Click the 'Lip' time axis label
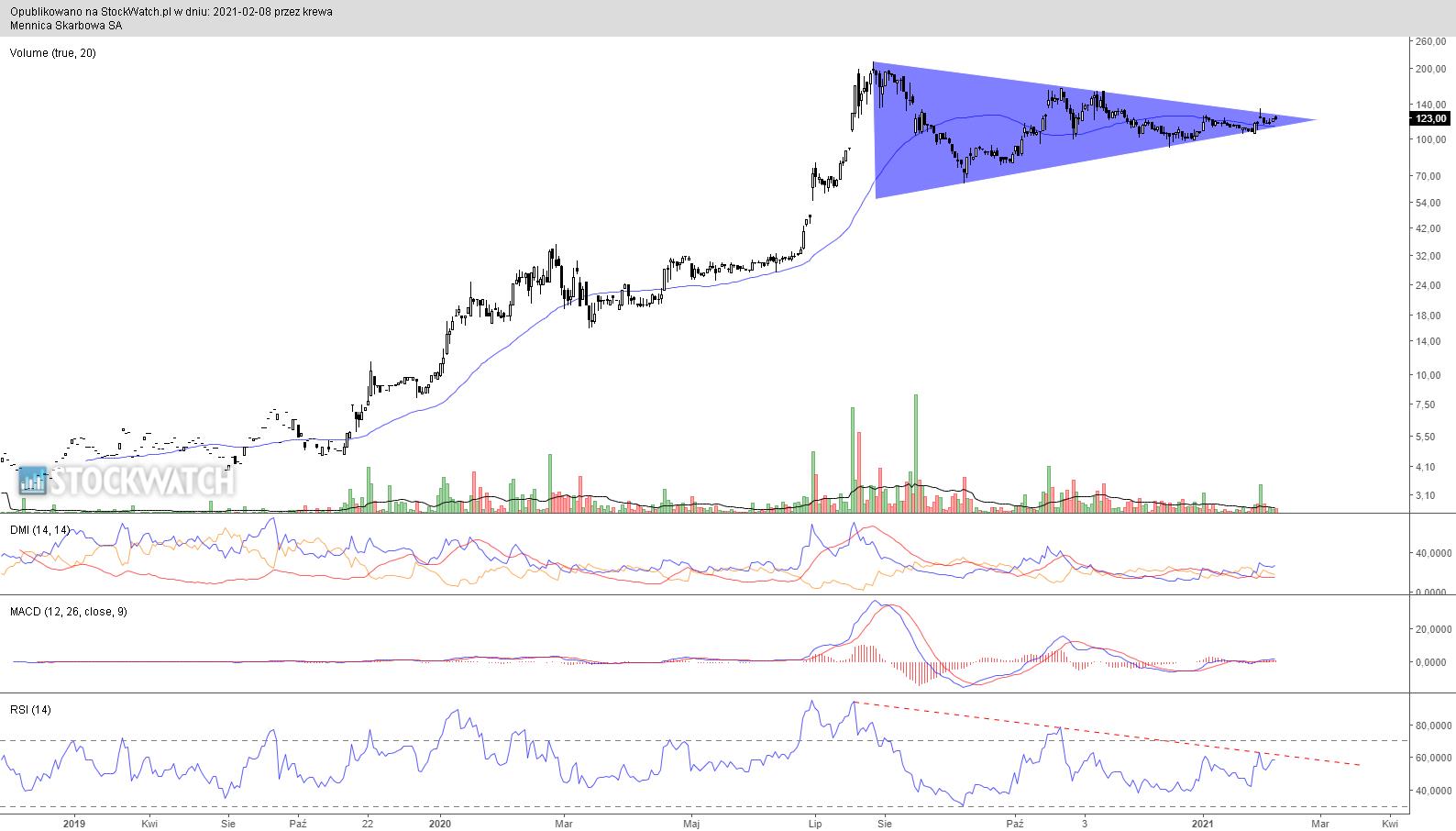Image resolution: width=1456 pixels, height=831 pixels. [814, 823]
